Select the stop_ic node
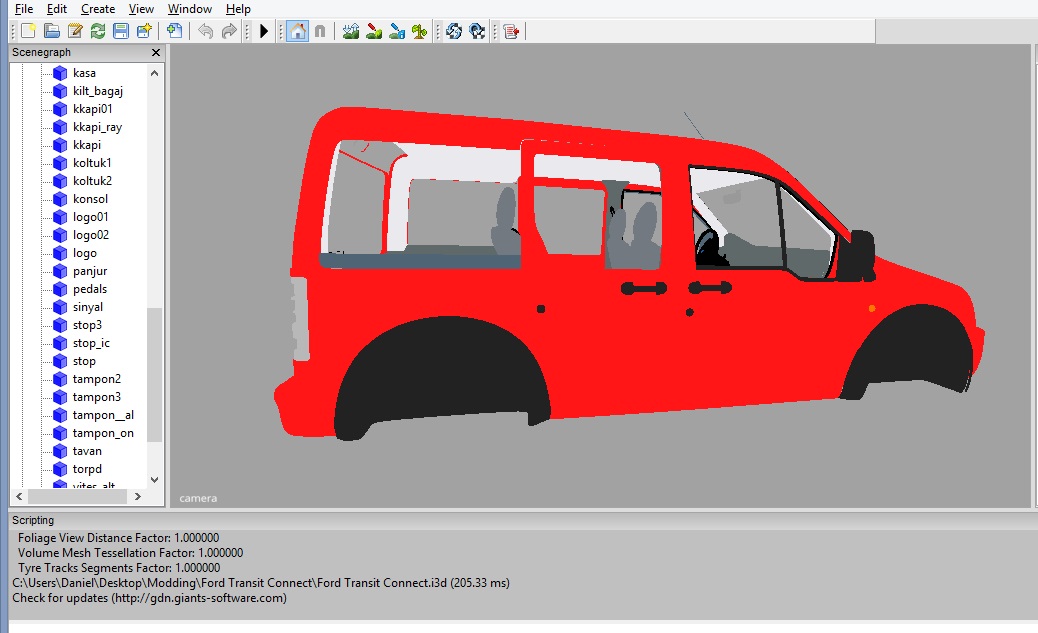This screenshot has height=633, width=1038. [x=91, y=343]
